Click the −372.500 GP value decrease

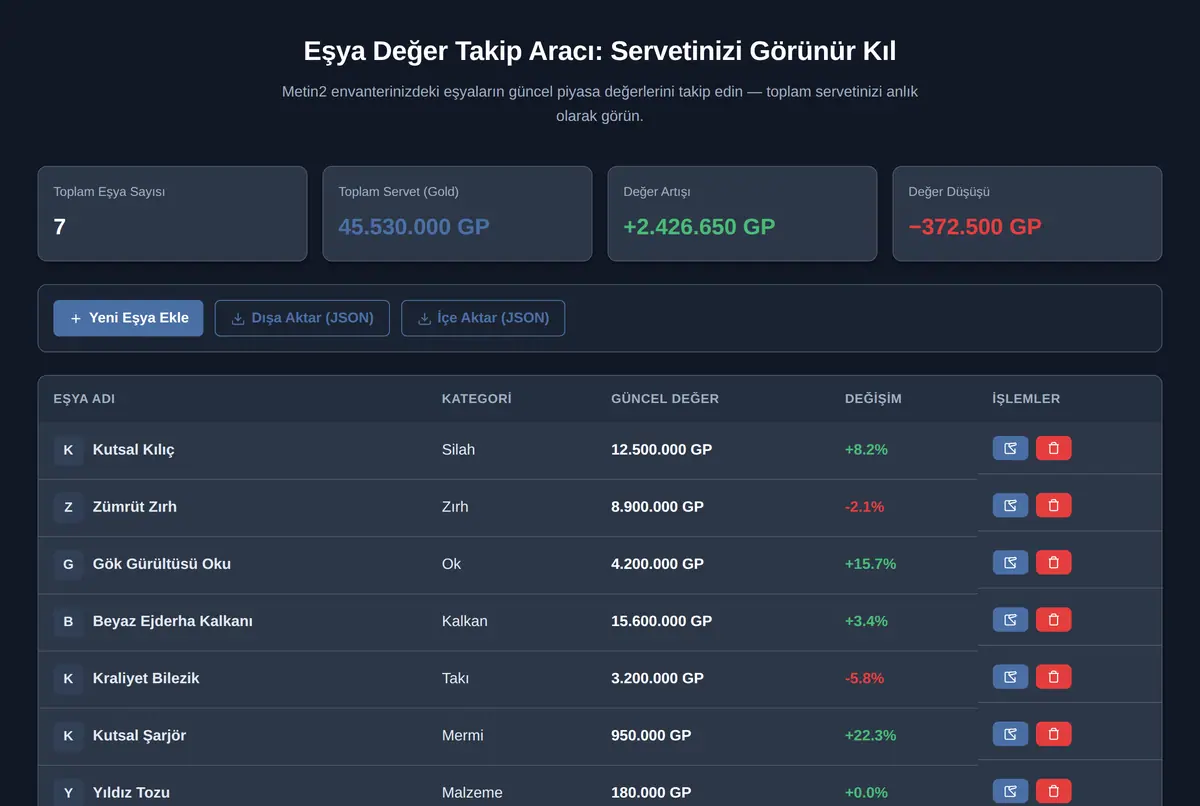pyautogui.click(x=975, y=227)
